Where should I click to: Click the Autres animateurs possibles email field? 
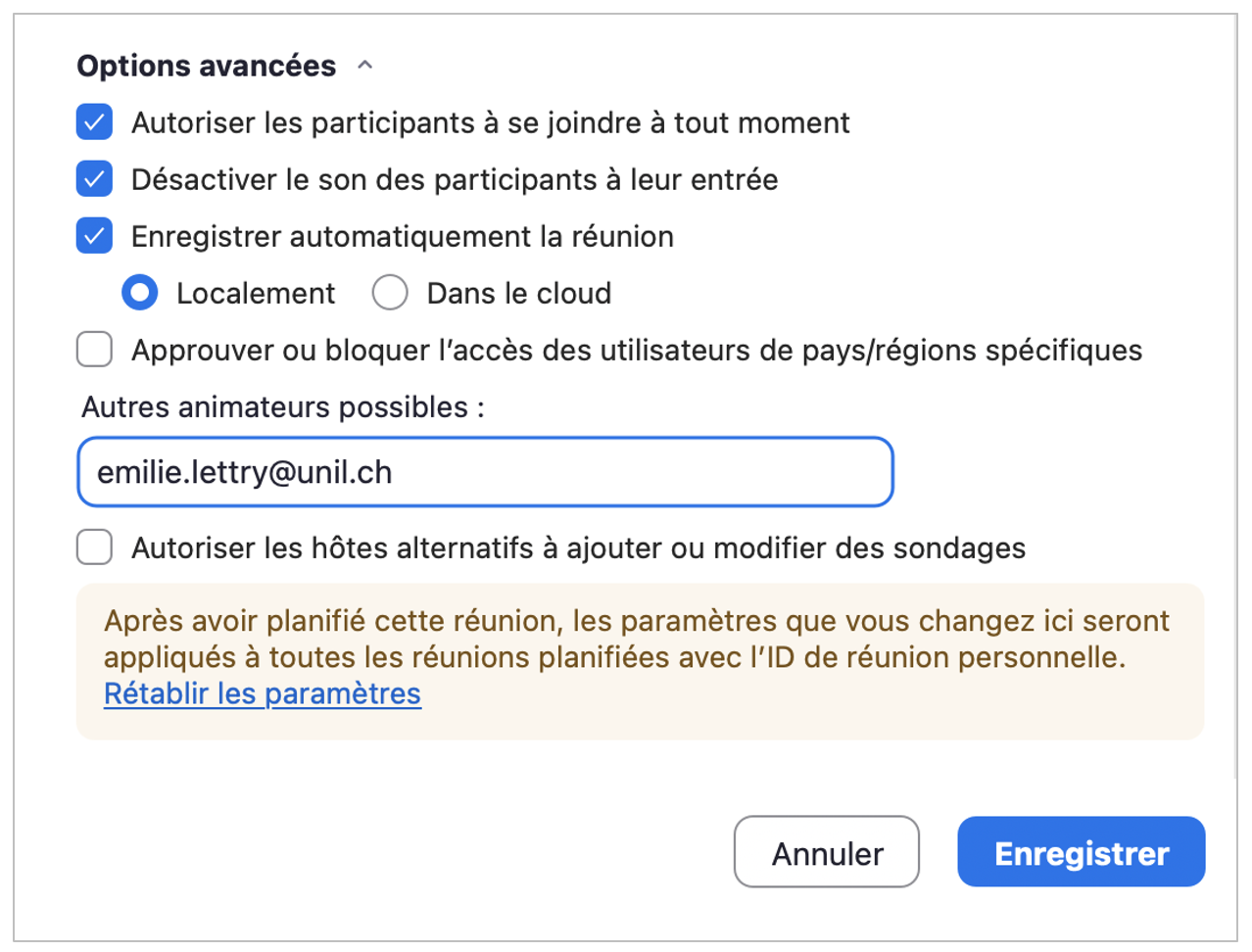[x=485, y=472]
